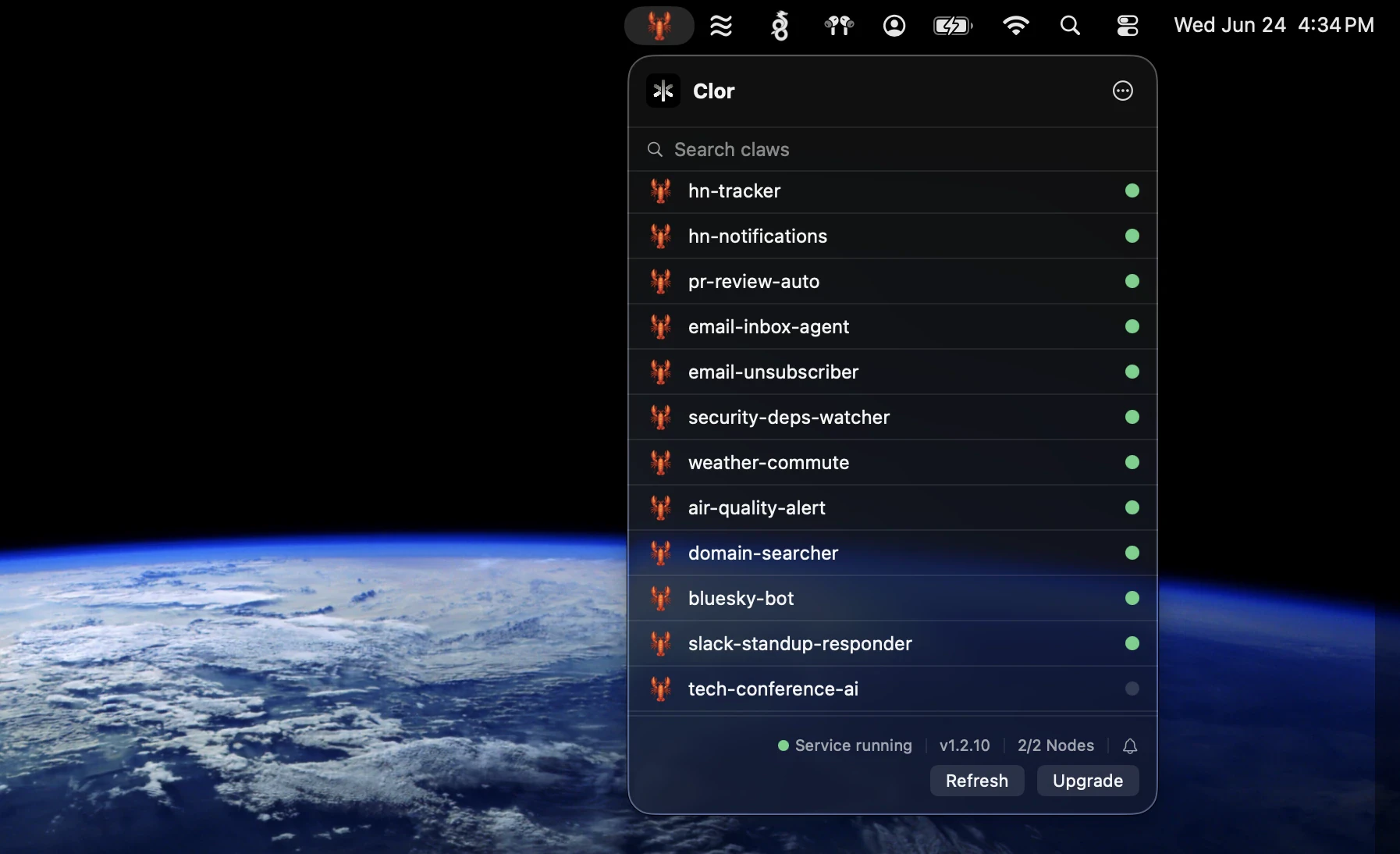The height and width of the screenshot is (854, 1400).
Task: Open the lobster Clor menu bar icon
Action: point(659,26)
